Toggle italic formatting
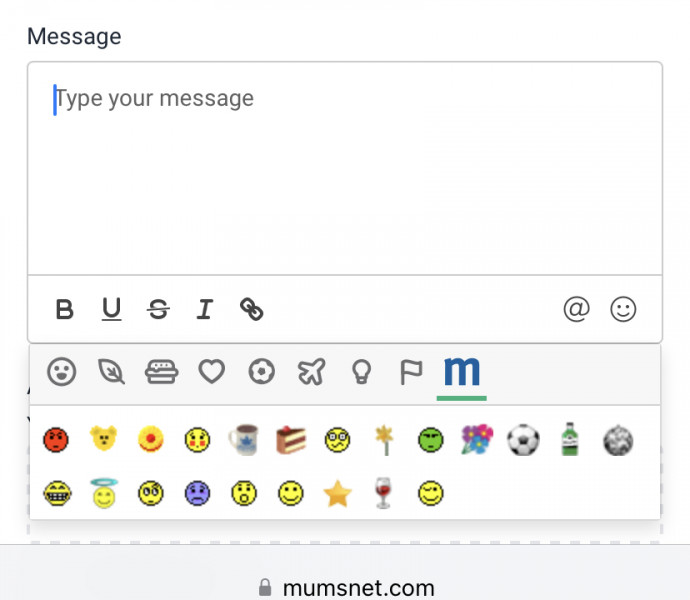This screenshot has width=690, height=600. pyautogui.click(x=205, y=310)
